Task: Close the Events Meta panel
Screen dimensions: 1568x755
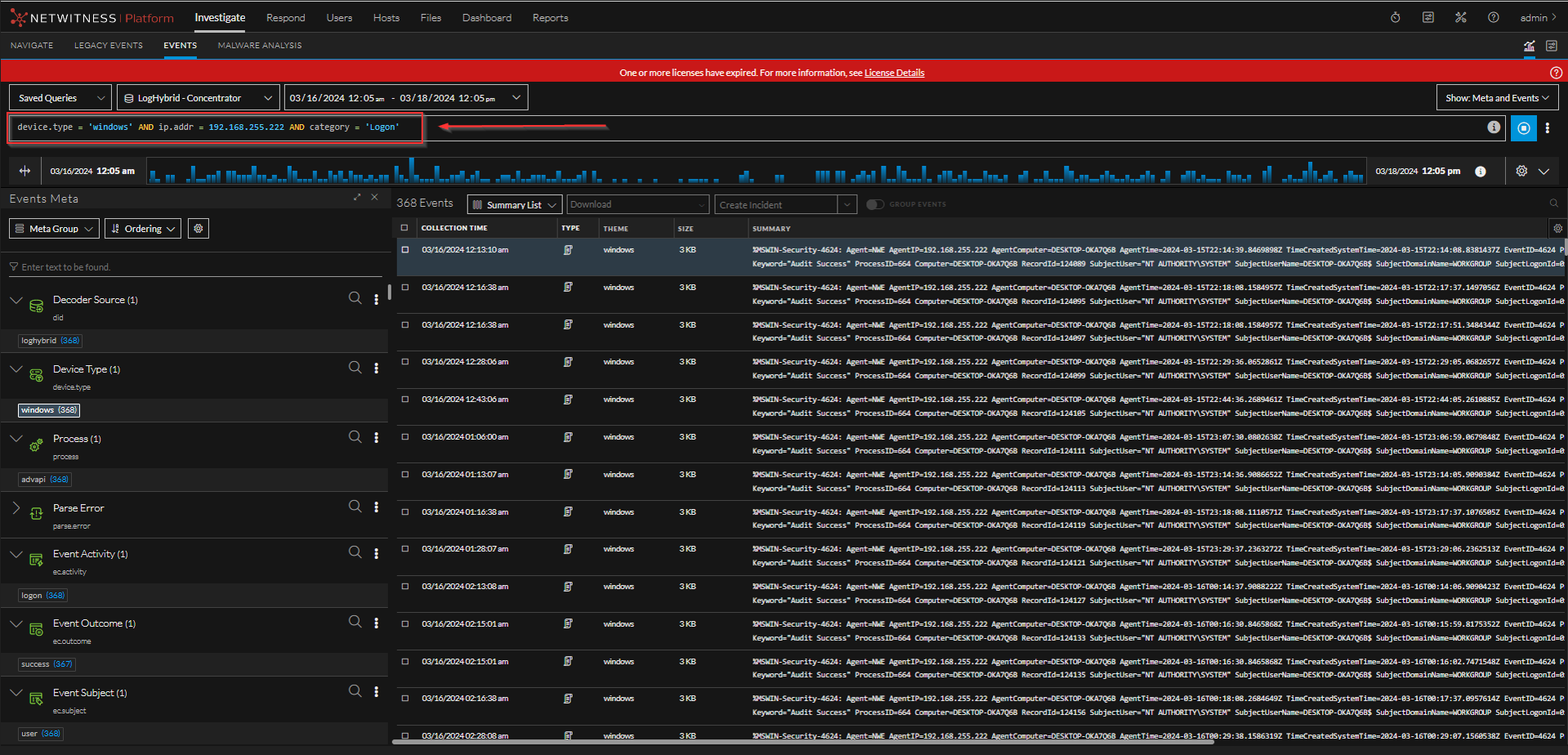Action: (x=374, y=198)
